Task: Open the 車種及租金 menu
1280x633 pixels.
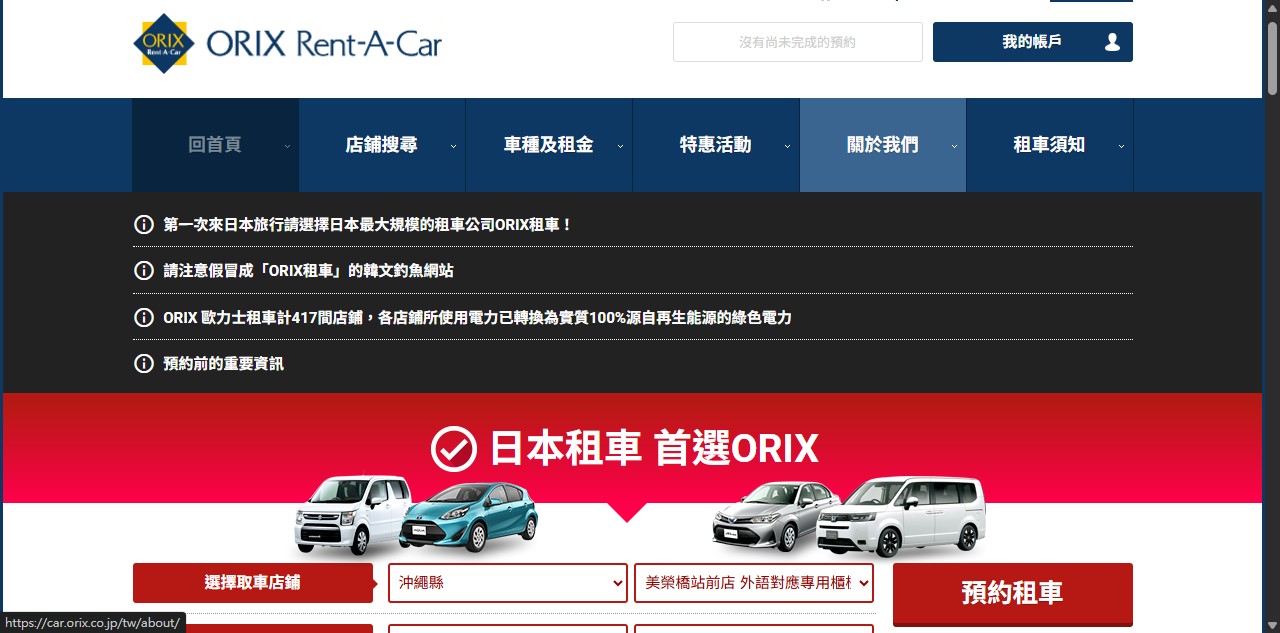Action: pyautogui.click(x=548, y=145)
